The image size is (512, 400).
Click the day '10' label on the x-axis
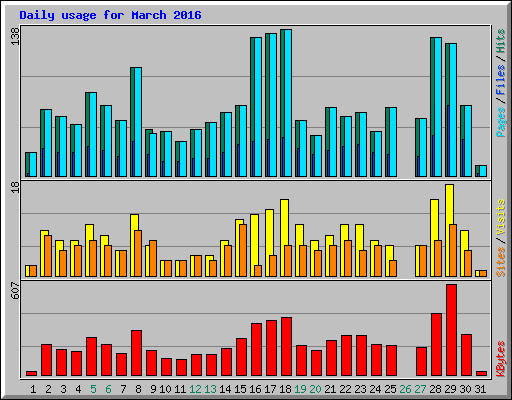click(x=165, y=389)
